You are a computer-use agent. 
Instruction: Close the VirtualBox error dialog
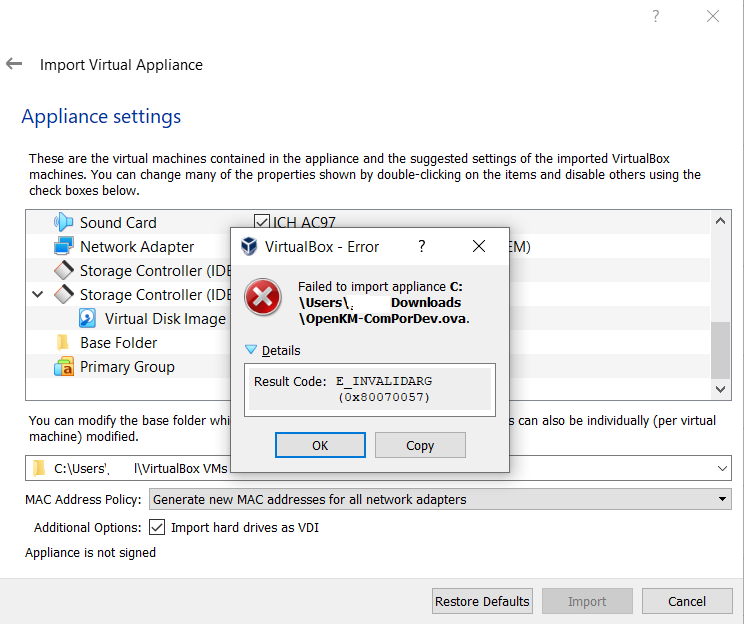tap(479, 246)
